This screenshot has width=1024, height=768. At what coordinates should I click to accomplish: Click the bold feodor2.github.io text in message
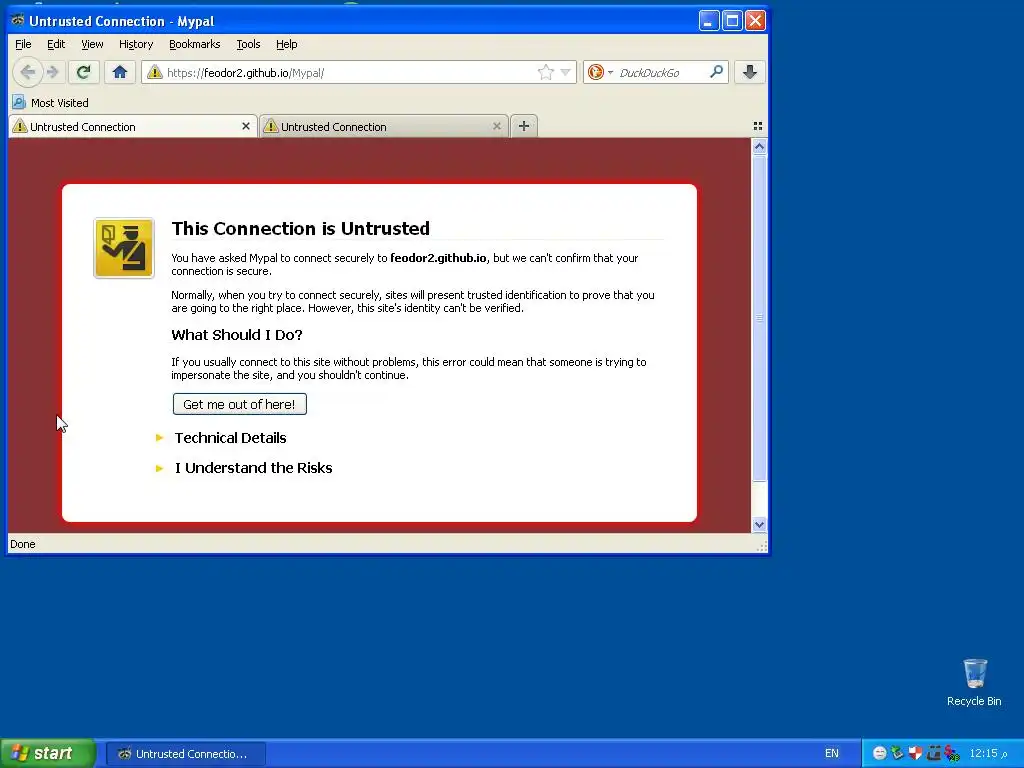point(438,258)
